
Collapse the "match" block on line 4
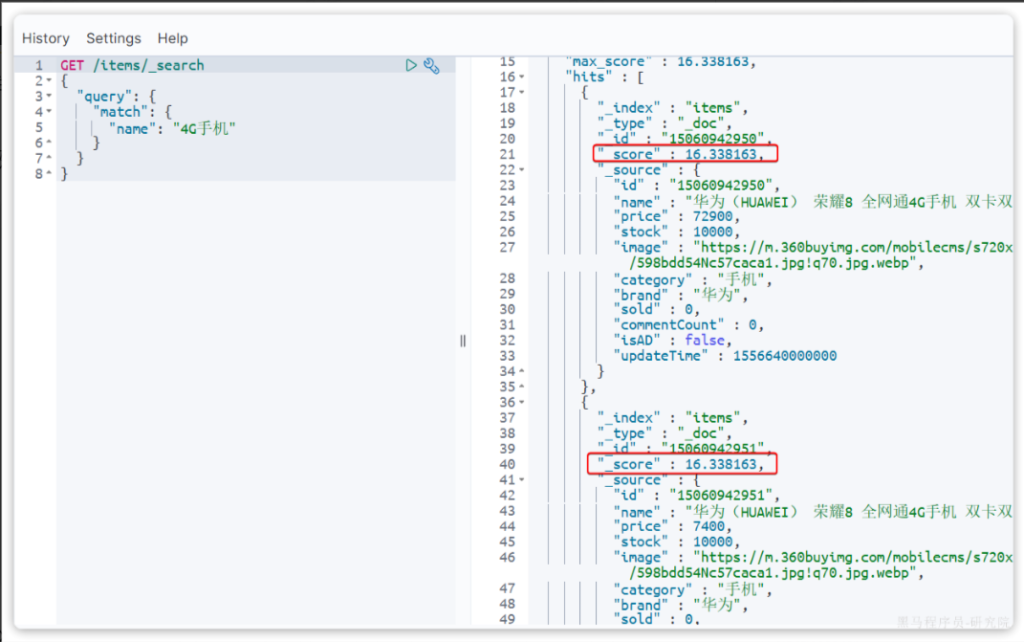tap(49, 112)
